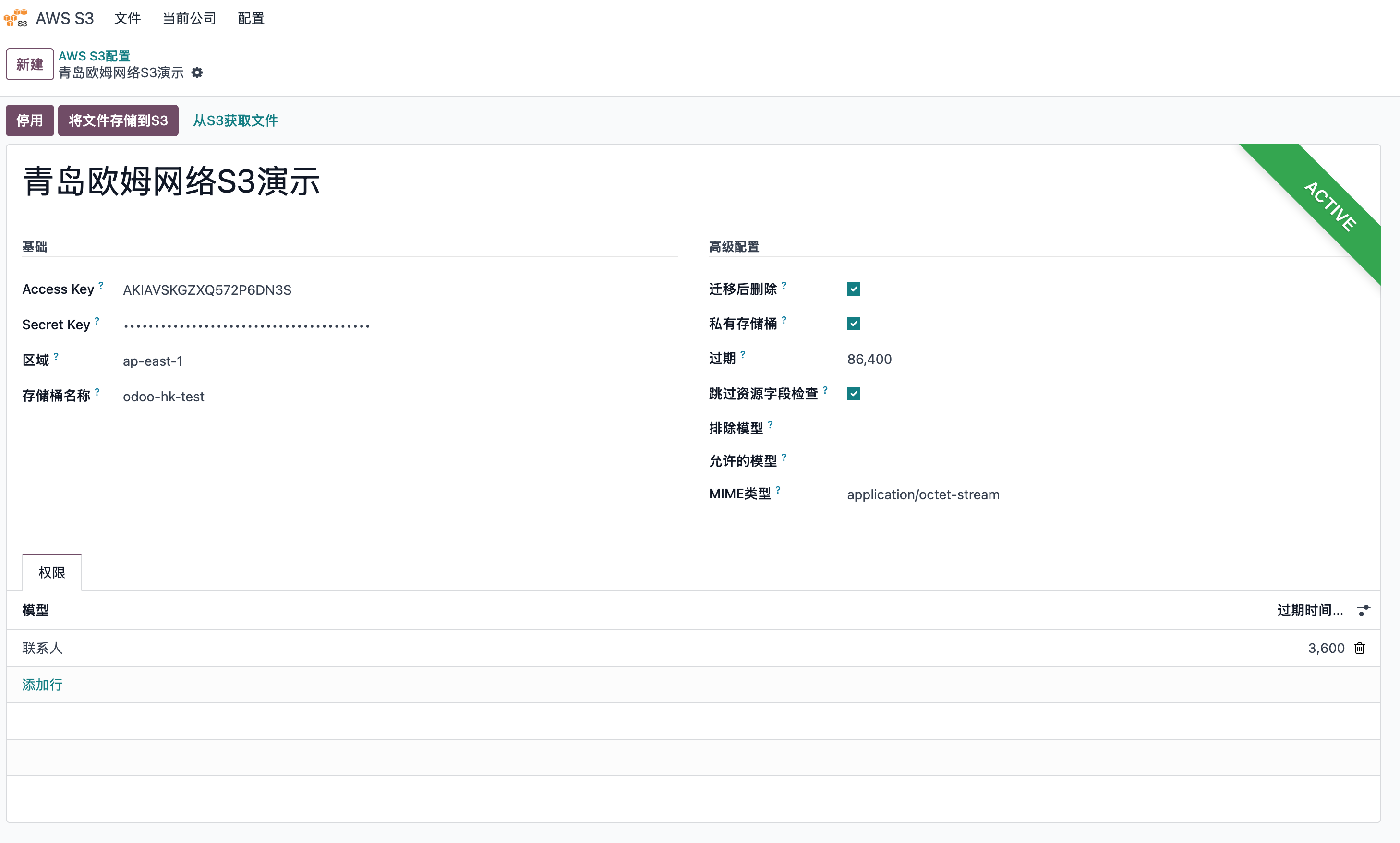This screenshot has height=843, width=1400.
Task: Click the 新建 button
Action: (x=30, y=64)
